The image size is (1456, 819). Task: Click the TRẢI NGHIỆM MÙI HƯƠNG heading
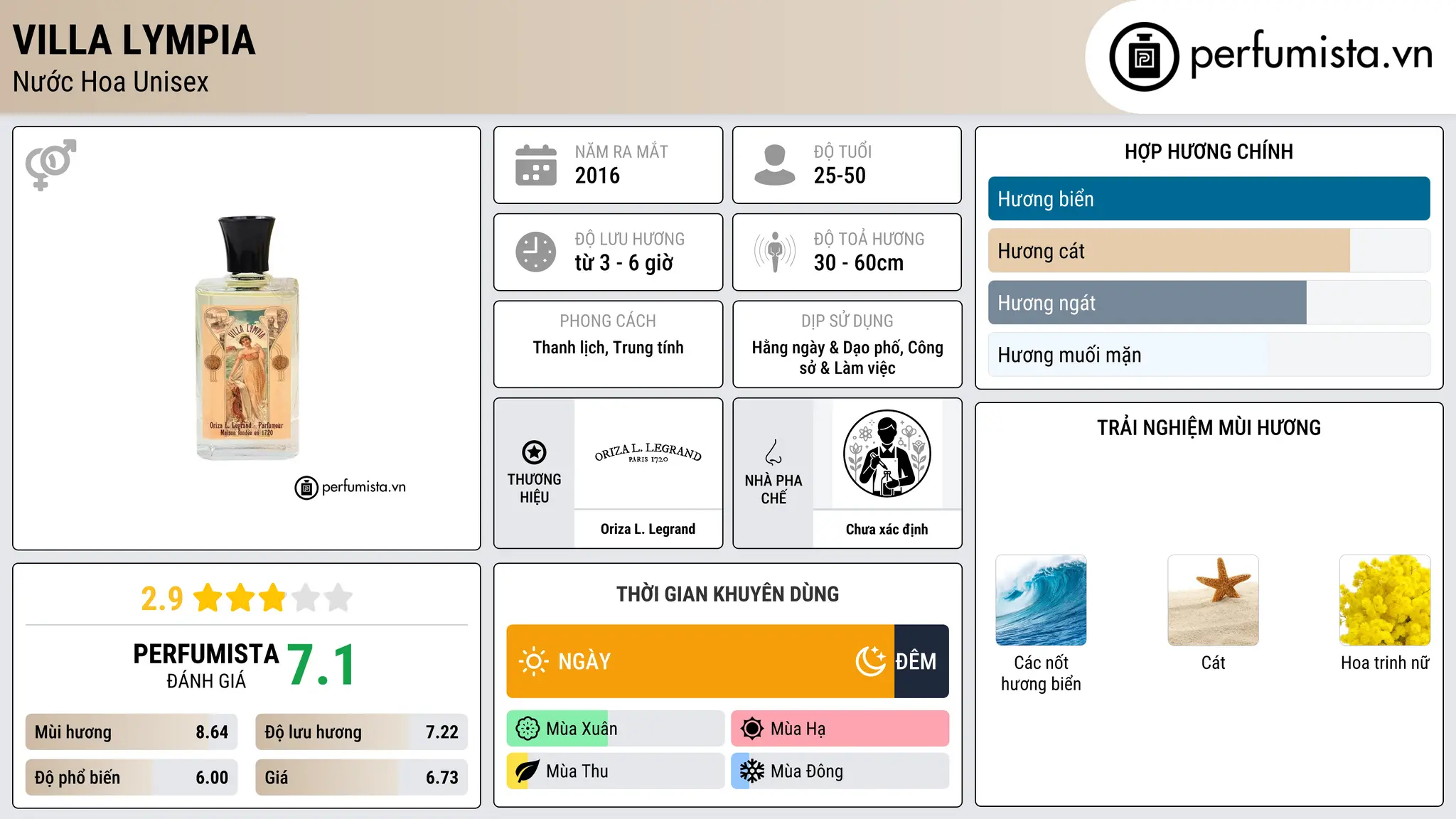pos(1209,428)
